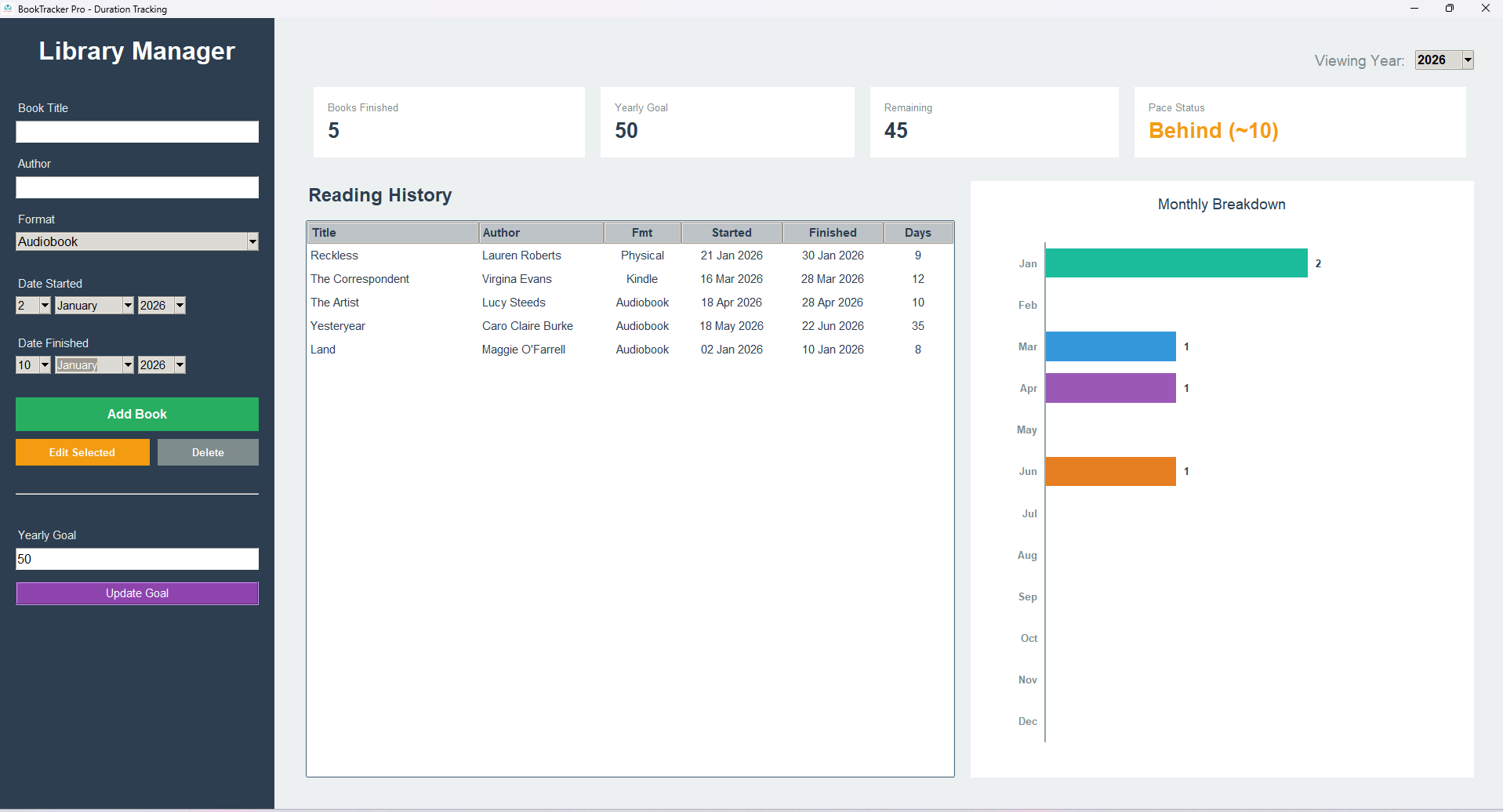Click the Fmt column header
This screenshot has height=812, width=1503.
(x=642, y=233)
